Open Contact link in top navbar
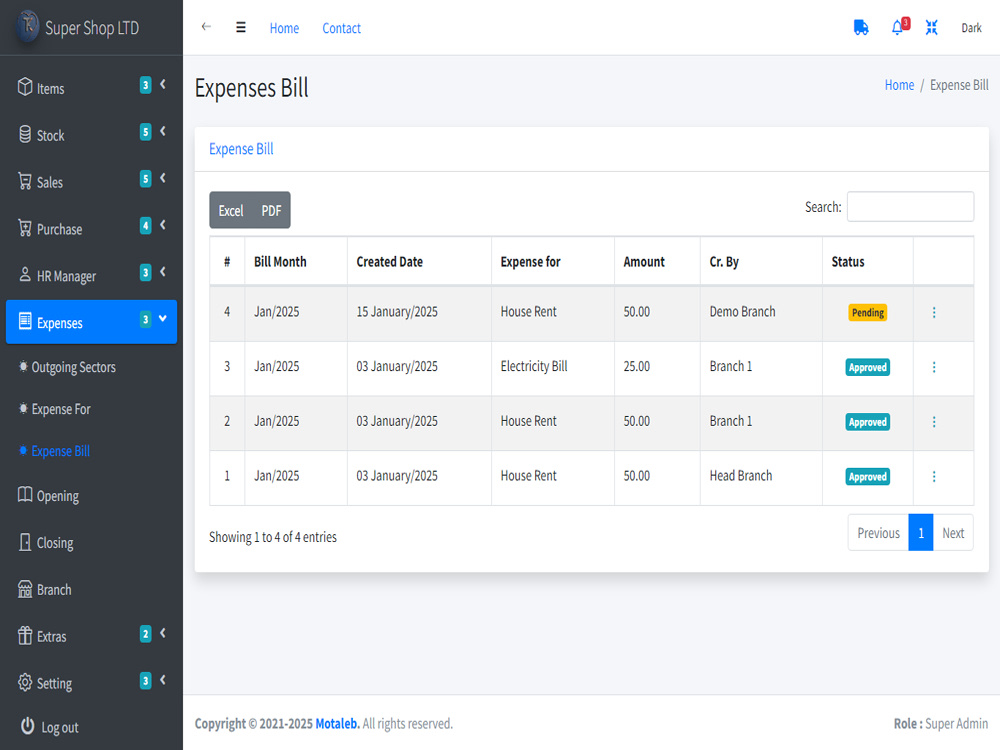 pyautogui.click(x=341, y=28)
